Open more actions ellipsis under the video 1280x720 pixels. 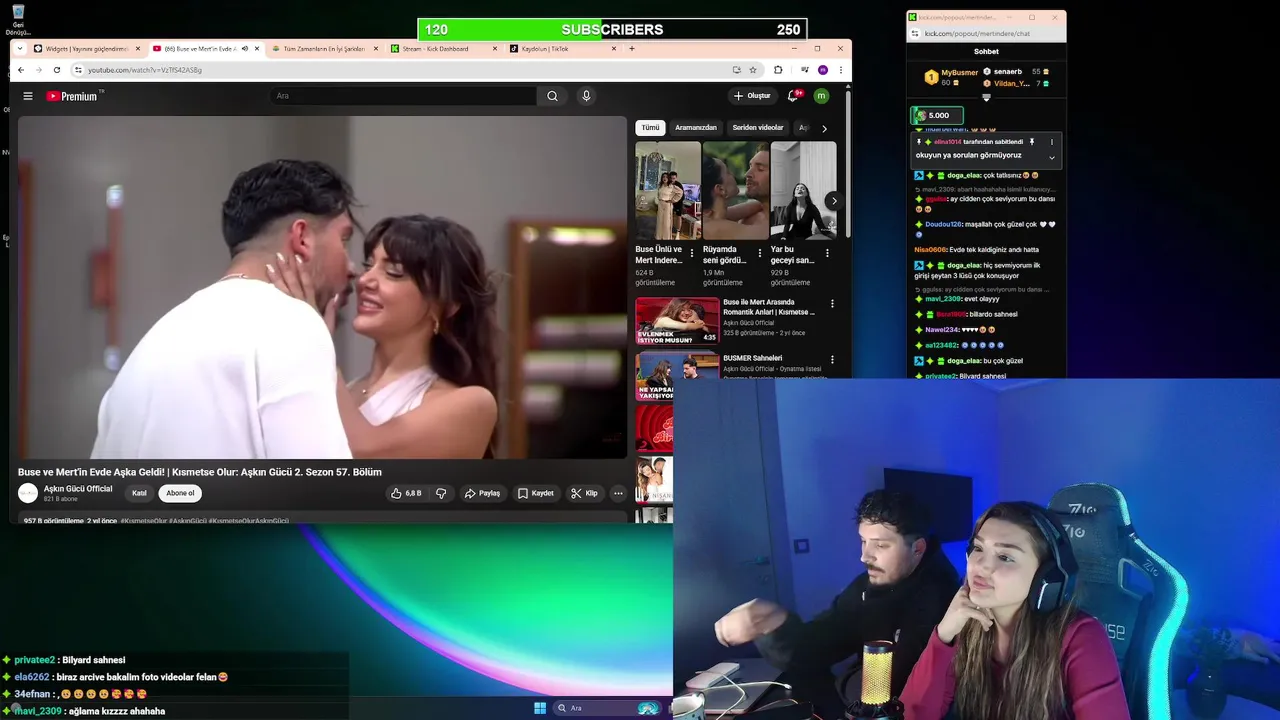tap(618, 493)
